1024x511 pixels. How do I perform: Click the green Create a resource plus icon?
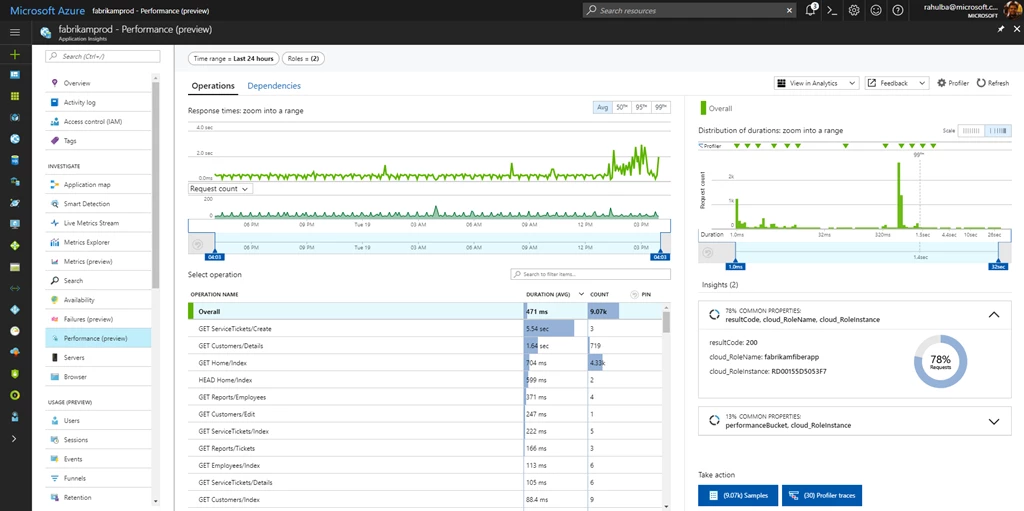[x=15, y=55]
